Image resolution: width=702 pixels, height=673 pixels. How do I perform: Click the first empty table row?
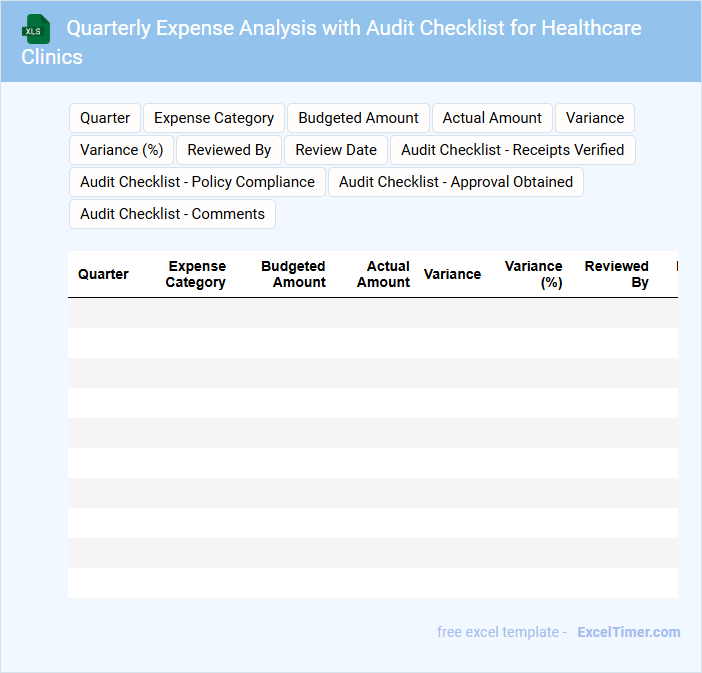pyautogui.click(x=372, y=313)
